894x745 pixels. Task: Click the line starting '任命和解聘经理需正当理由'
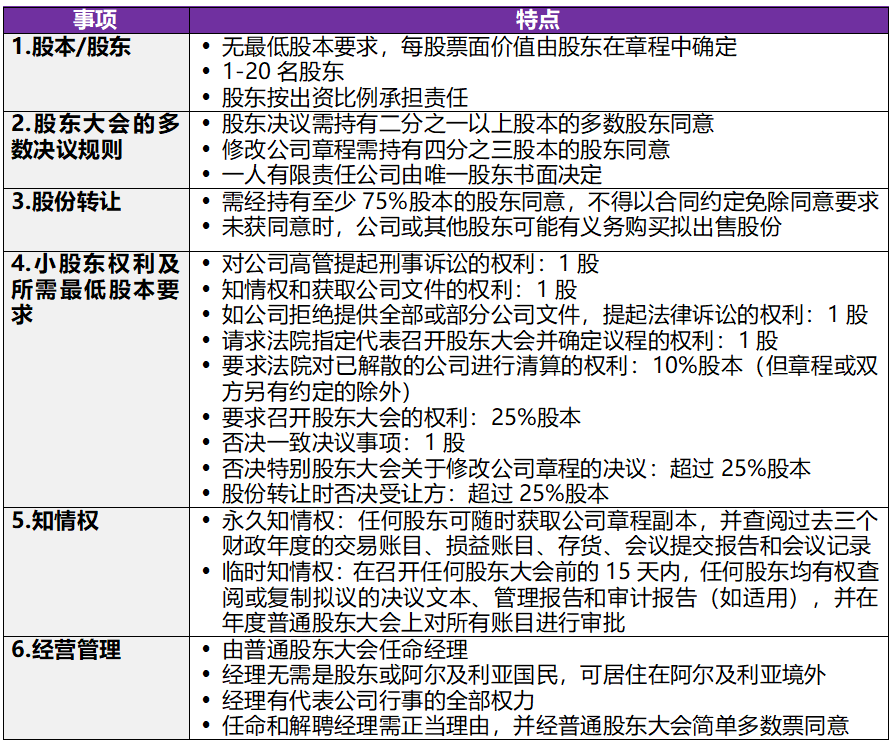point(535,726)
